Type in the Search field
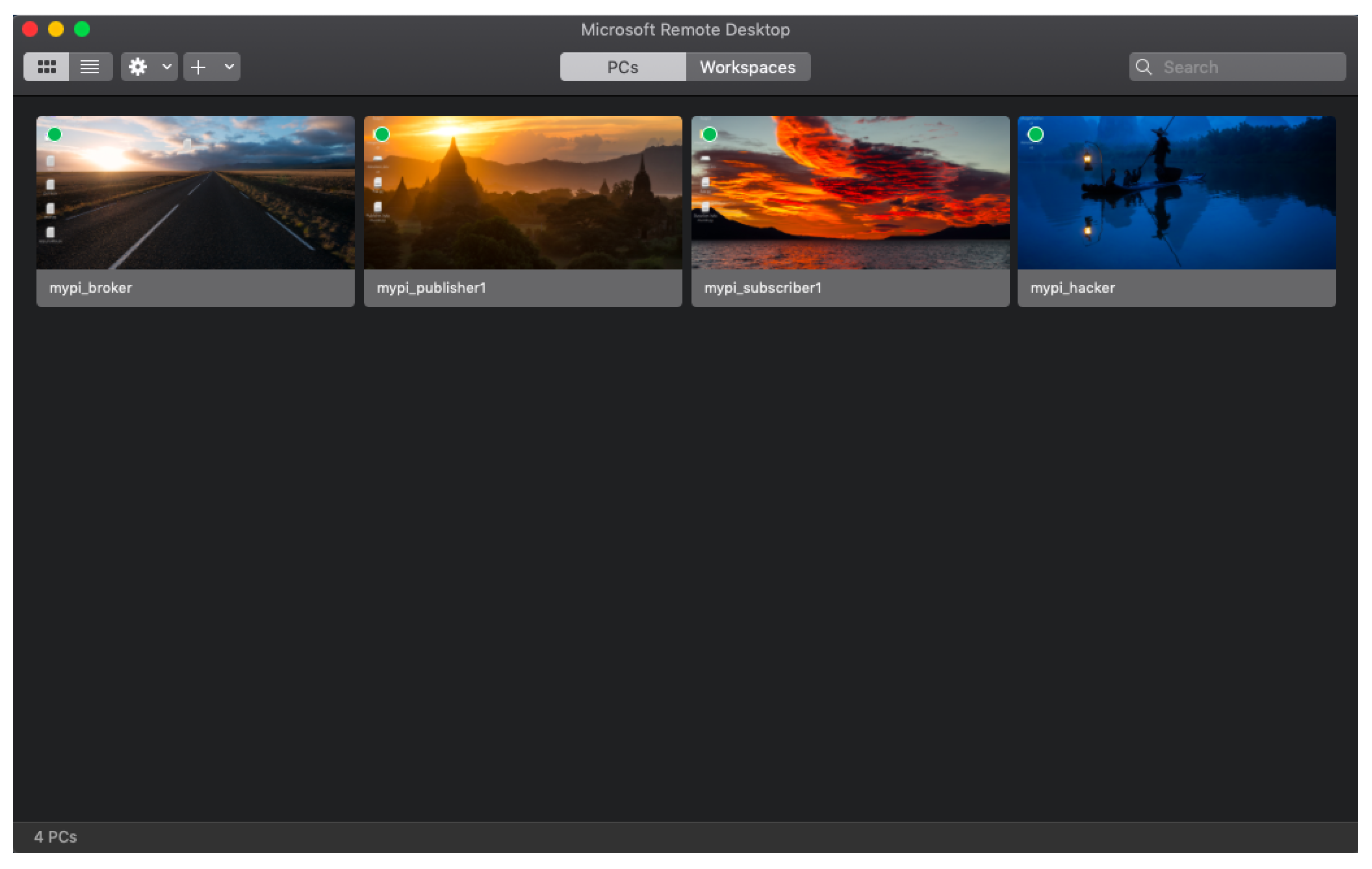 1248,67
